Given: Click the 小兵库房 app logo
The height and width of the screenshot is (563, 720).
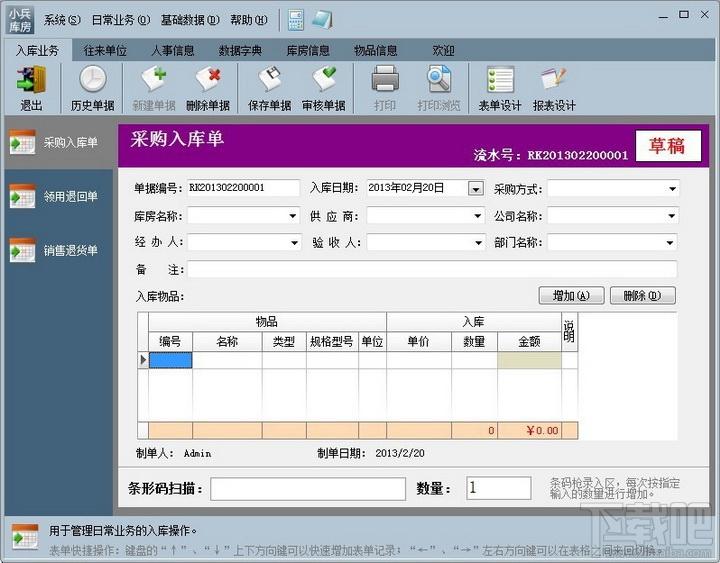Looking at the screenshot, I should (20, 20).
